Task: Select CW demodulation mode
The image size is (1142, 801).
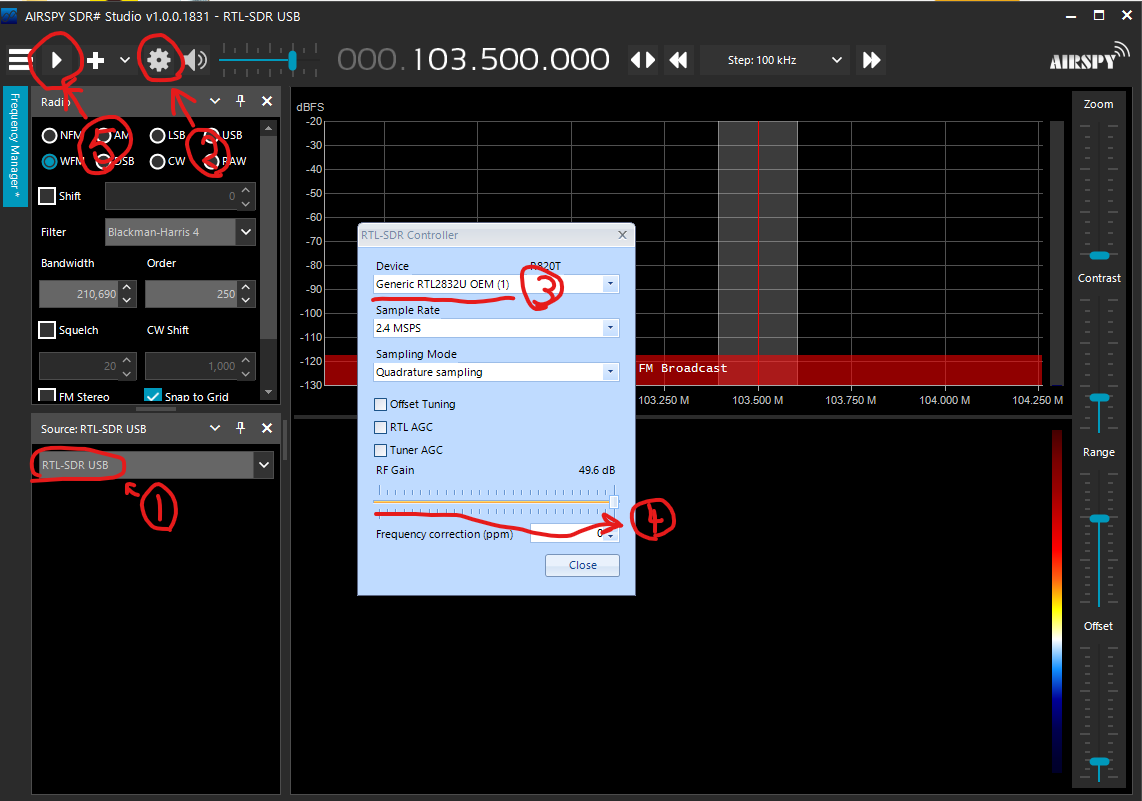Action: [157, 161]
